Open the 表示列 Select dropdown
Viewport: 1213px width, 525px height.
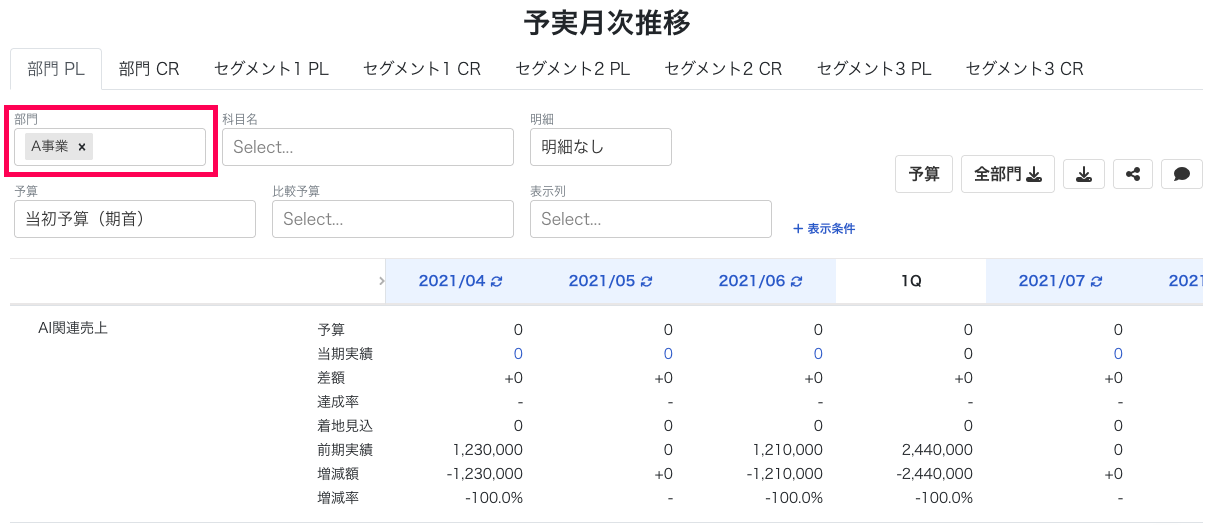(x=650, y=219)
